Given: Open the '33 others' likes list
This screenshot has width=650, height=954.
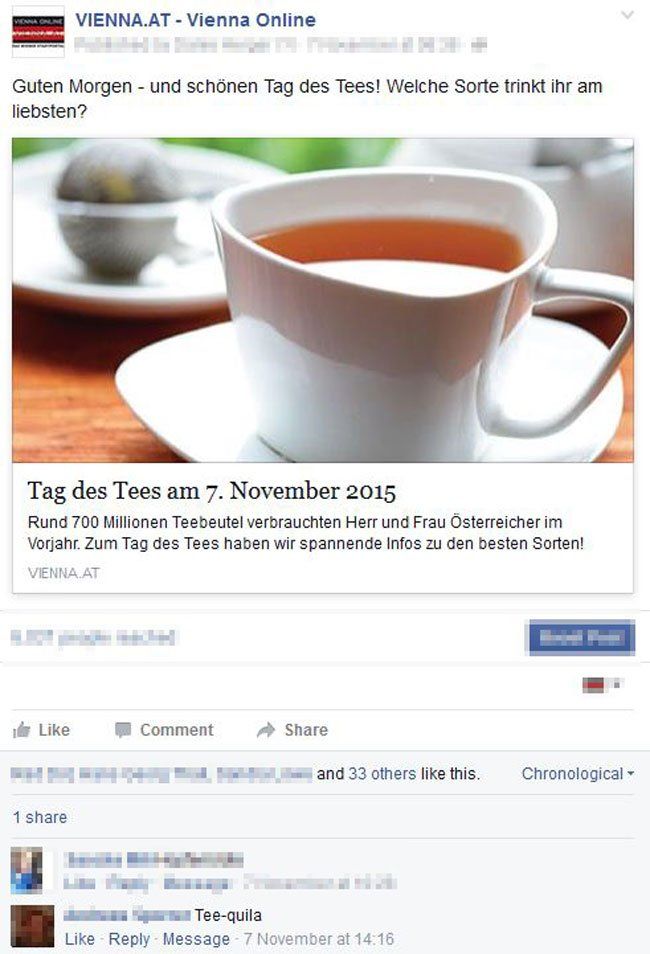Looking at the screenshot, I should [x=382, y=774].
